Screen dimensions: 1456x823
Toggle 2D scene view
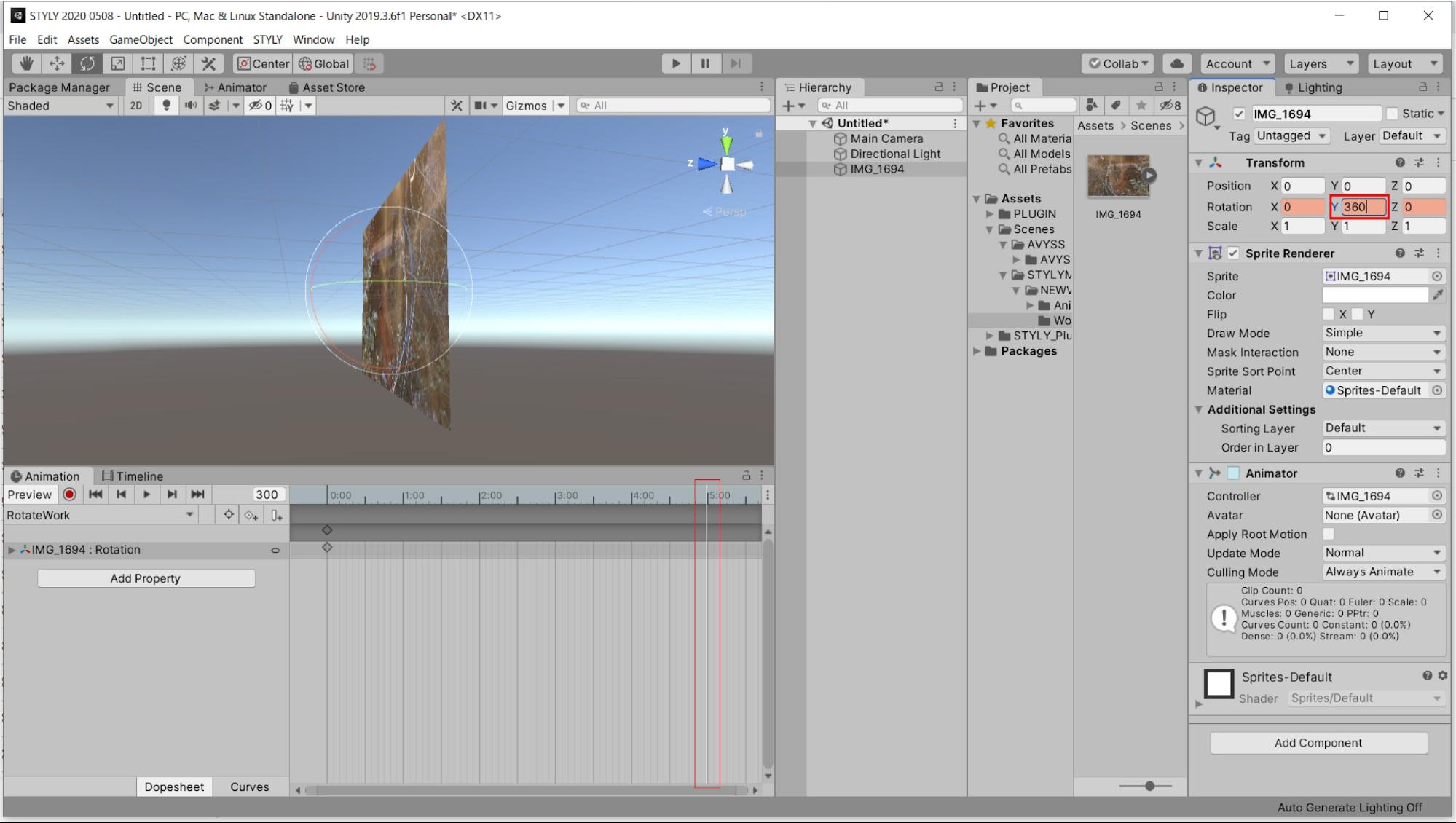point(136,106)
